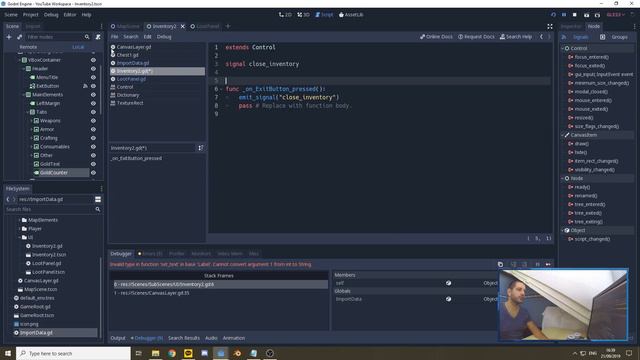Stop the running scene
This screenshot has width=640, height=360.
coord(575,15)
